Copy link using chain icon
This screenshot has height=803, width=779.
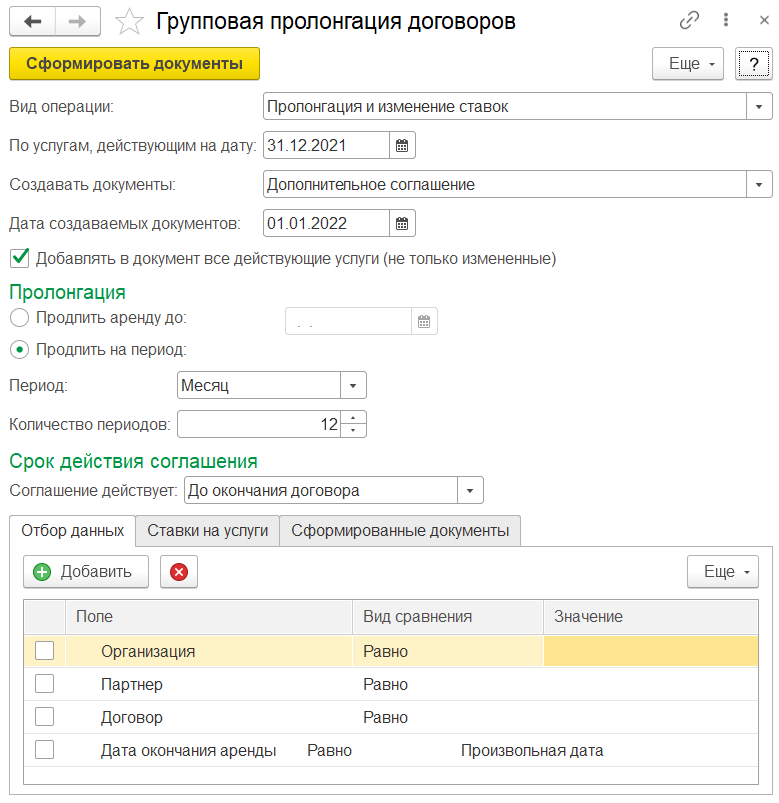click(x=689, y=20)
